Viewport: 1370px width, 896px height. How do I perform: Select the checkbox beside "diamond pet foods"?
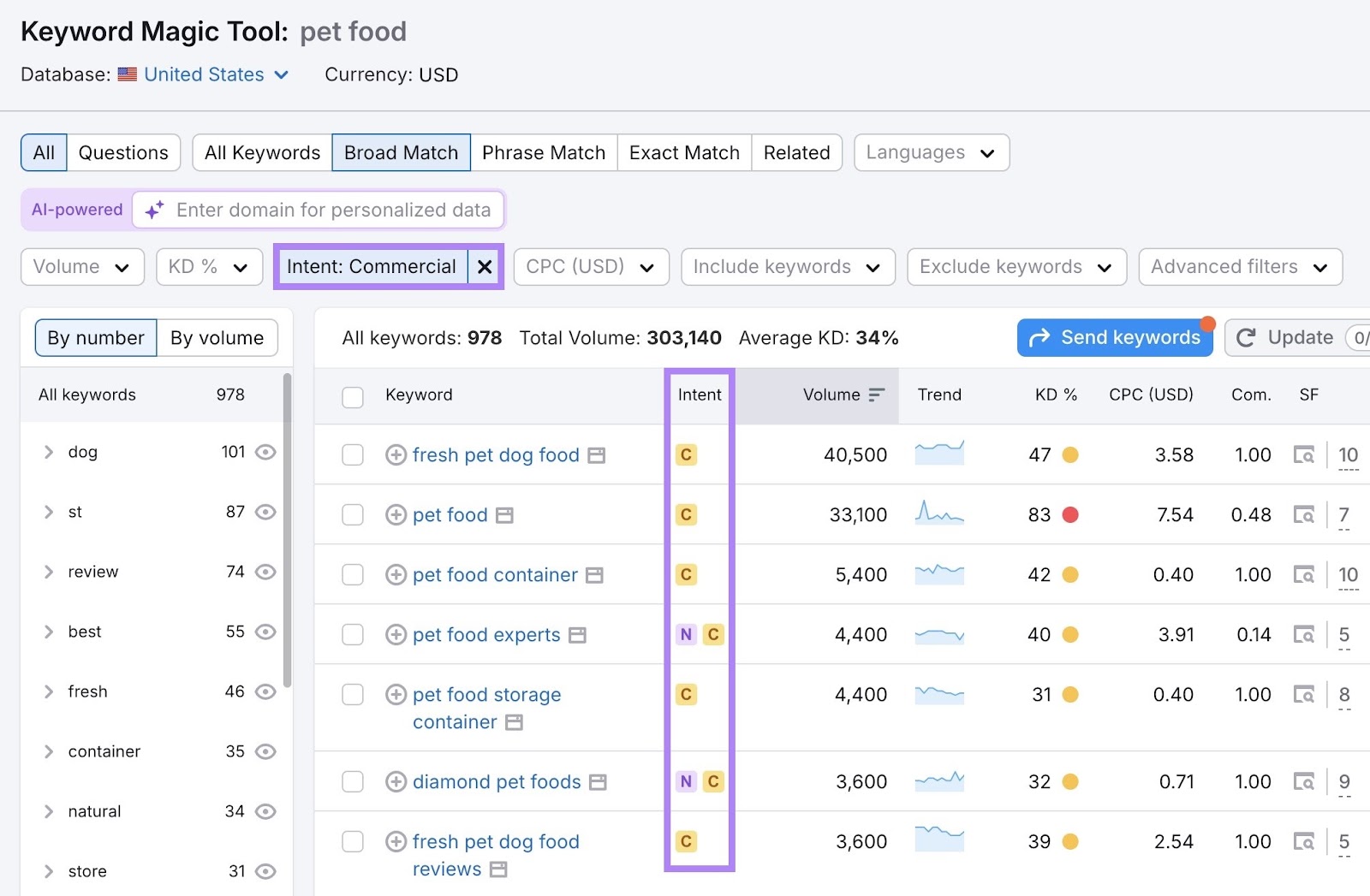[x=352, y=781]
